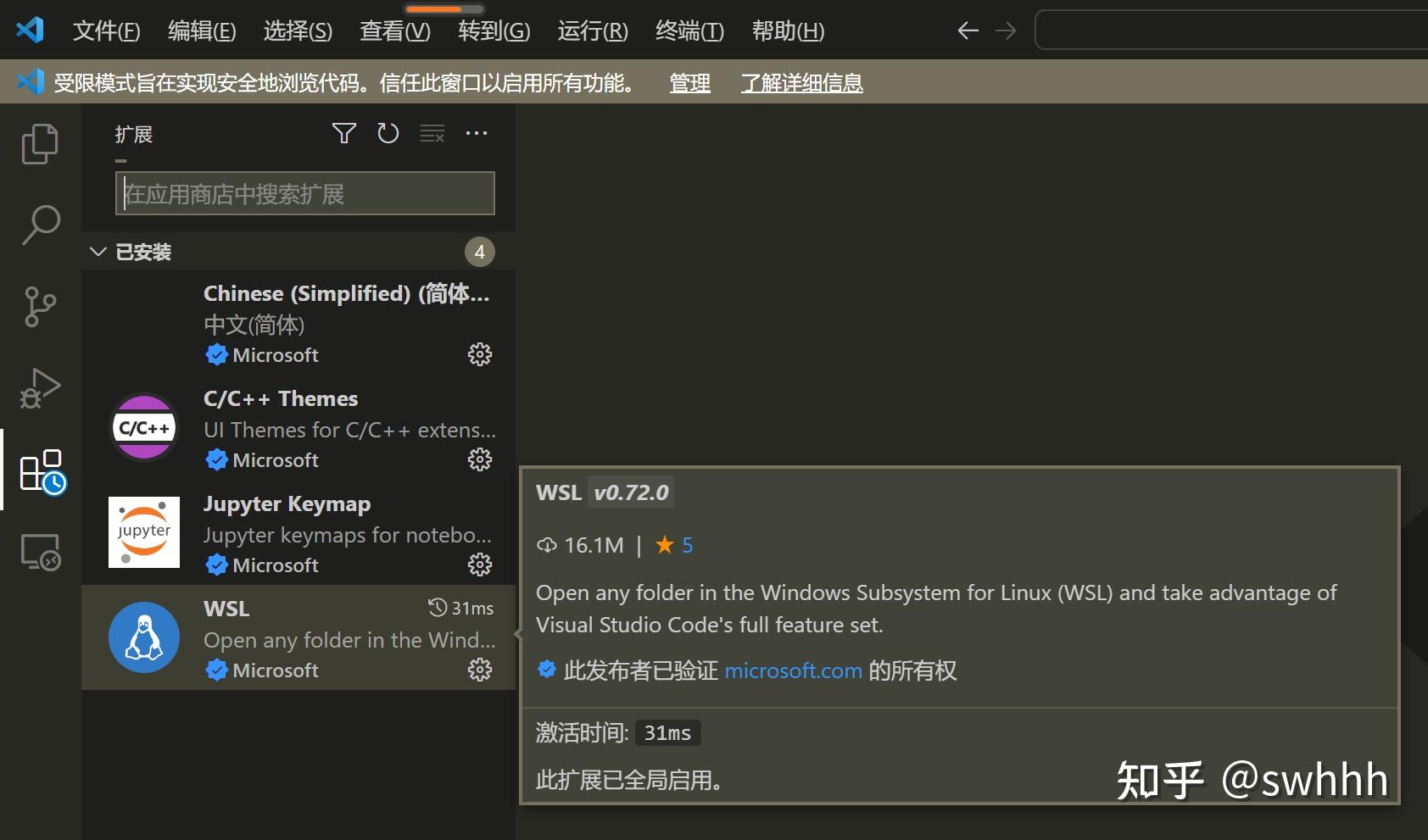This screenshot has width=1428, height=840.
Task: Click the 16.1M download count
Action: pos(594,545)
